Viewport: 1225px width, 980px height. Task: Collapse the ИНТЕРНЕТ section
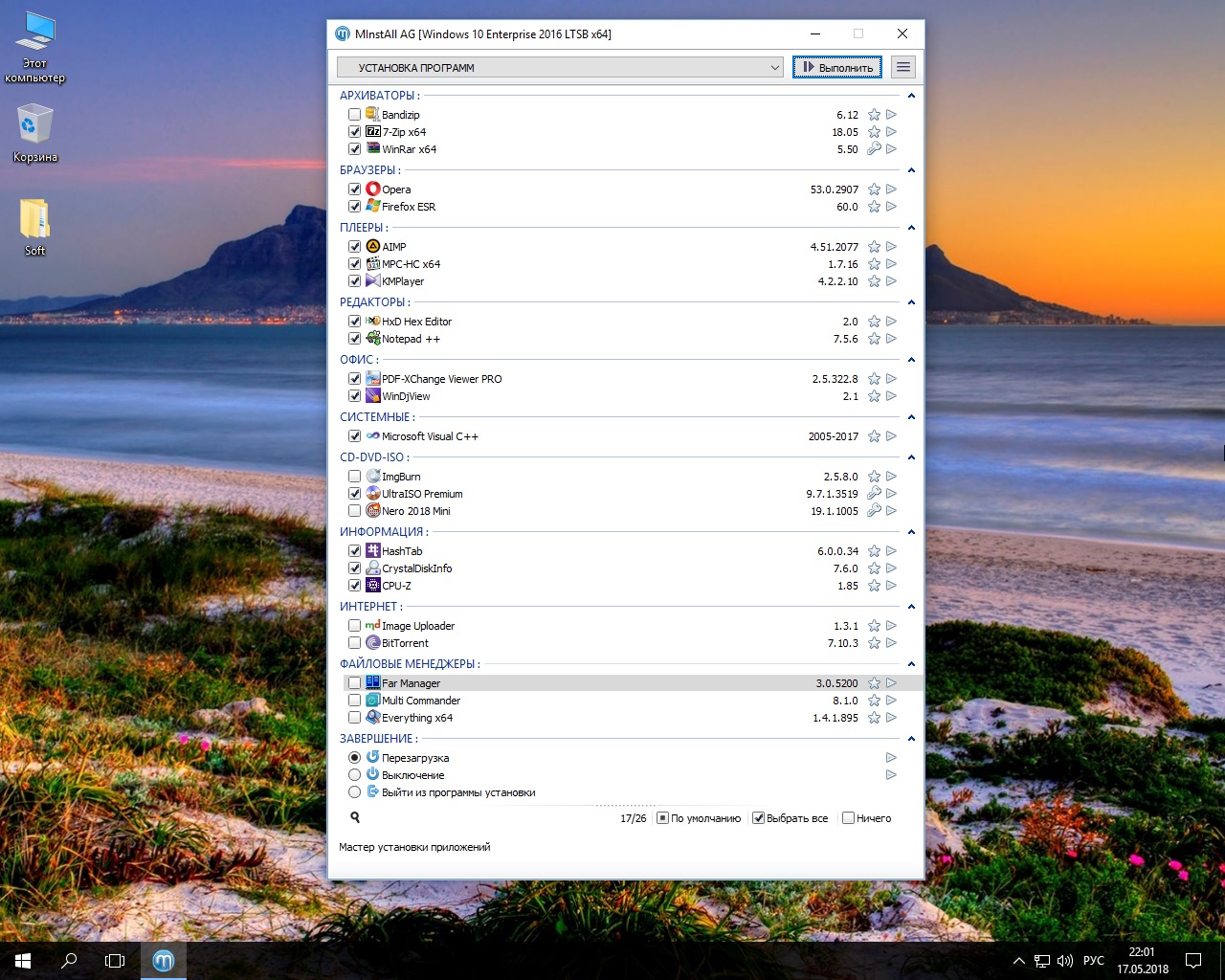click(x=911, y=607)
